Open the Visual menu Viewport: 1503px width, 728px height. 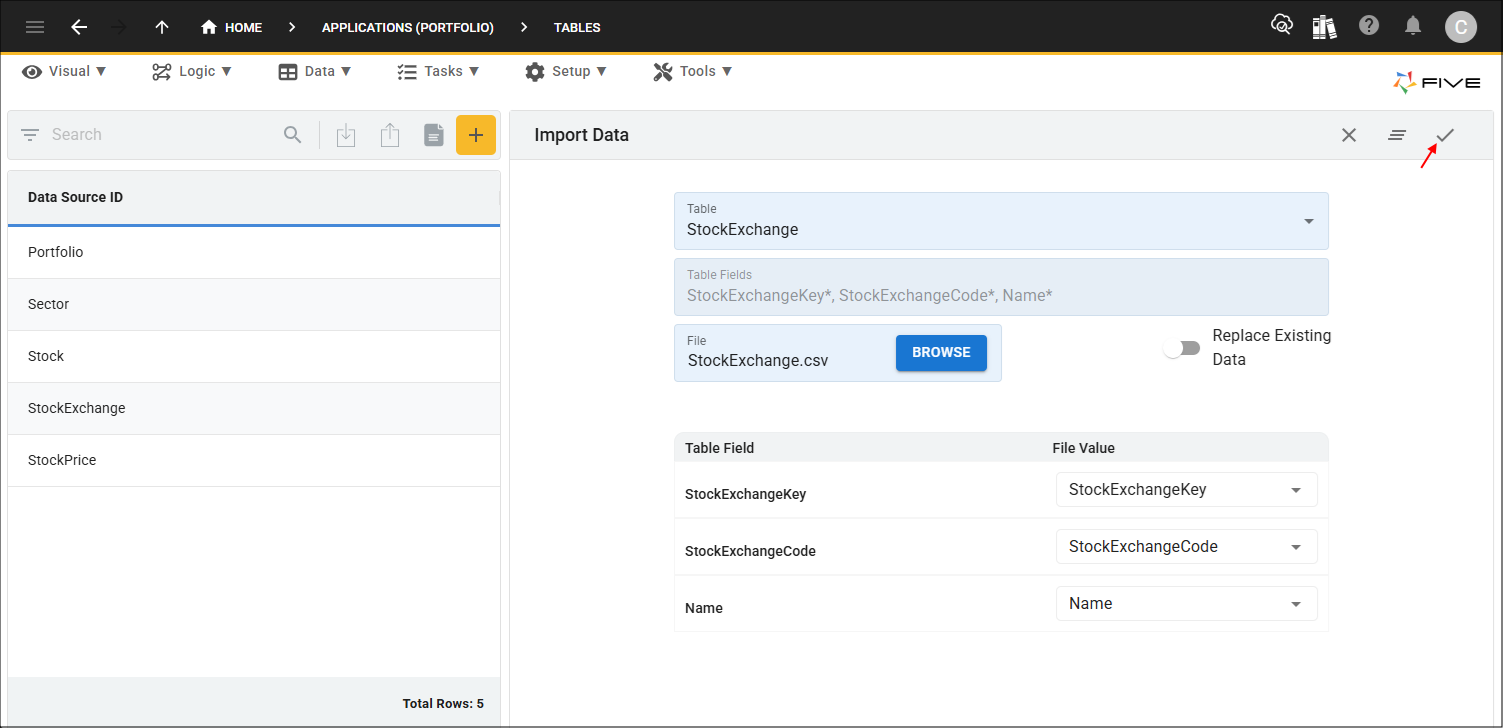pos(65,71)
